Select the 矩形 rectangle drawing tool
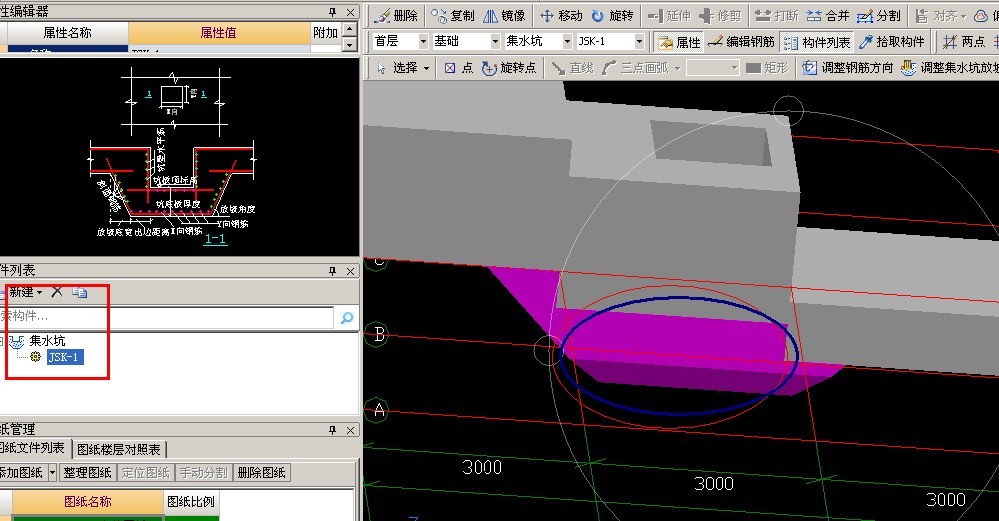This screenshot has height=521, width=999. pyautogui.click(x=767, y=68)
